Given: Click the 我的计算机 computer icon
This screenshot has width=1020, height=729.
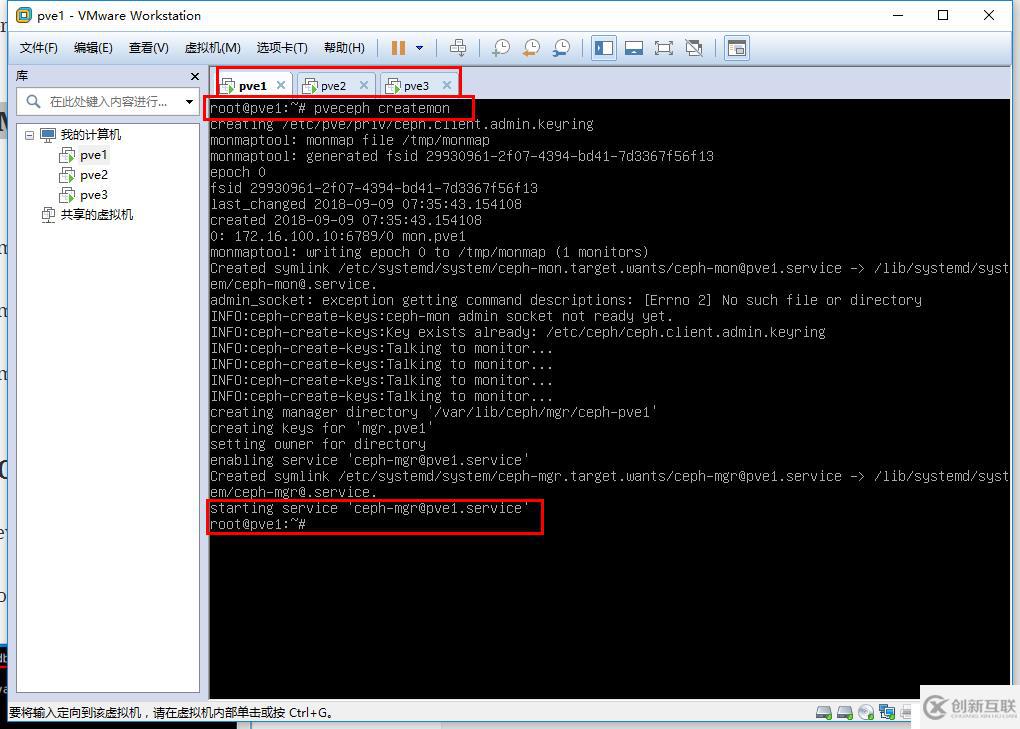Looking at the screenshot, I should (48, 135).
